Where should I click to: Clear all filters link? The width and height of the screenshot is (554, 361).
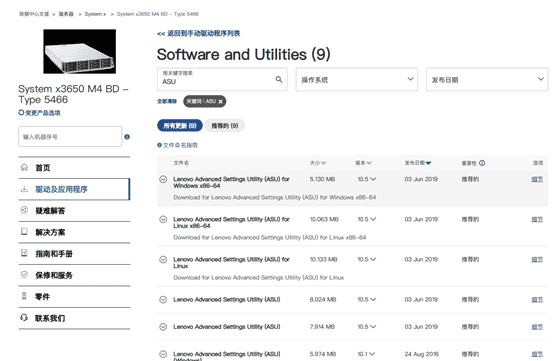point(167,101)
